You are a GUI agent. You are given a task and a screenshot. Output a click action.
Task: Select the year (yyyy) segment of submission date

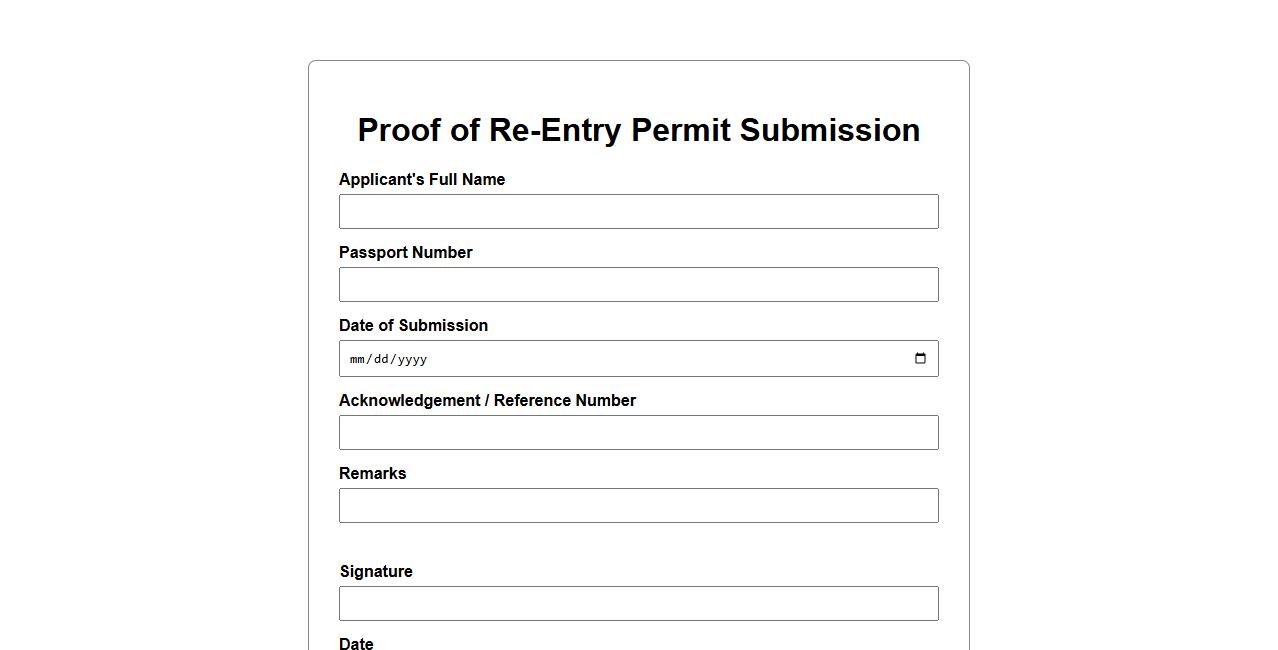coord(412,359)
